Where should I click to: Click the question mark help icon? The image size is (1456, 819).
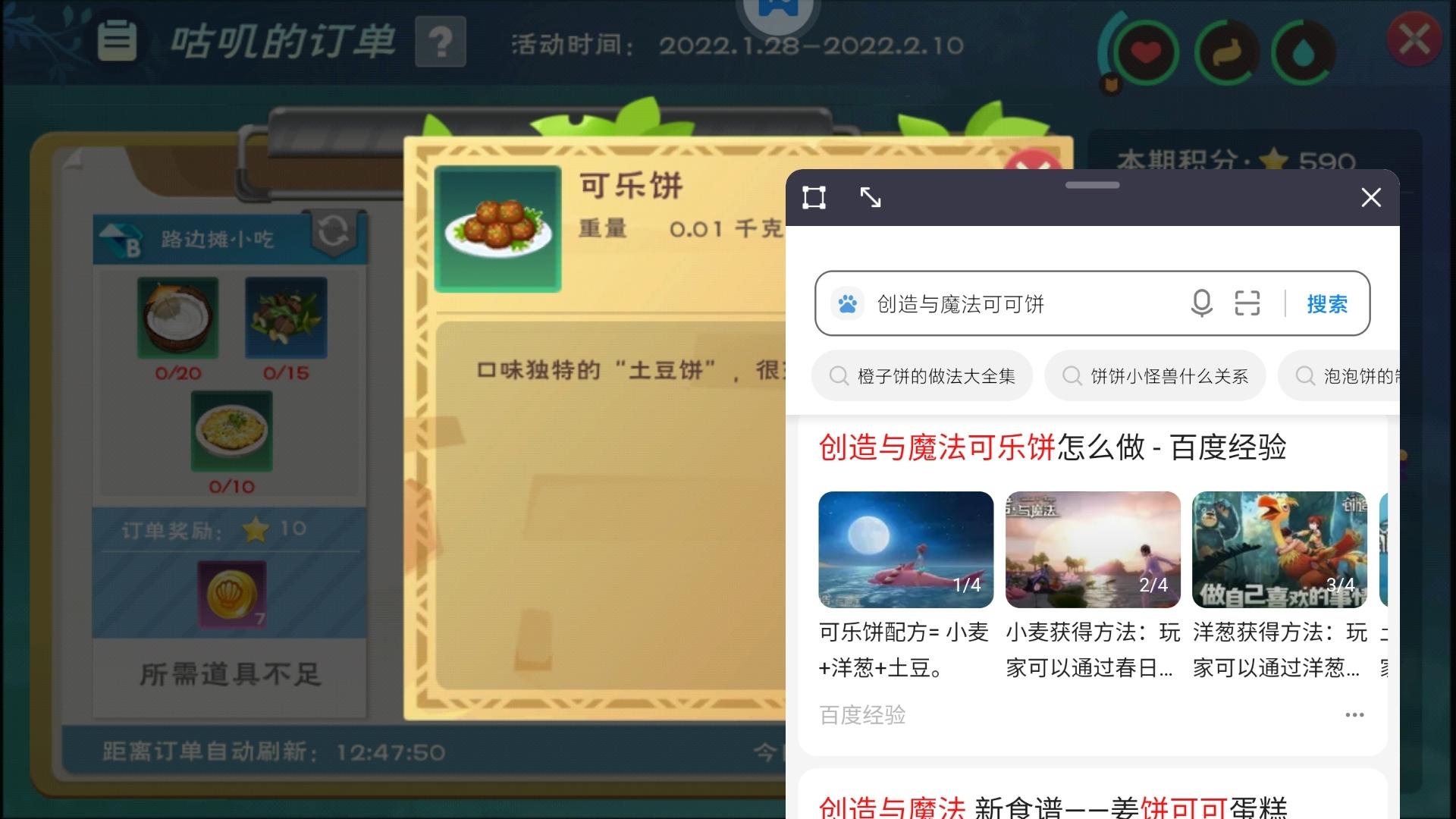(441, 42)
